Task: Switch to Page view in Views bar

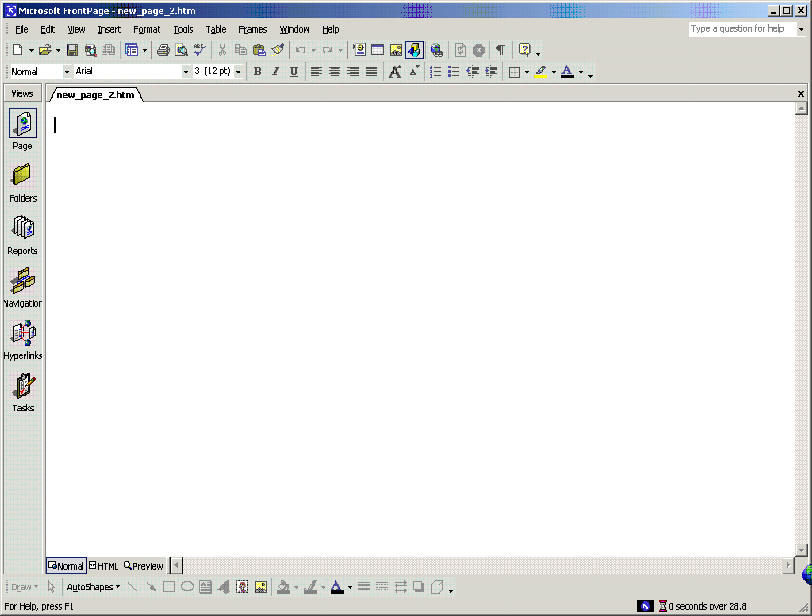Action: pyautogui.click(x=22, y=129)
